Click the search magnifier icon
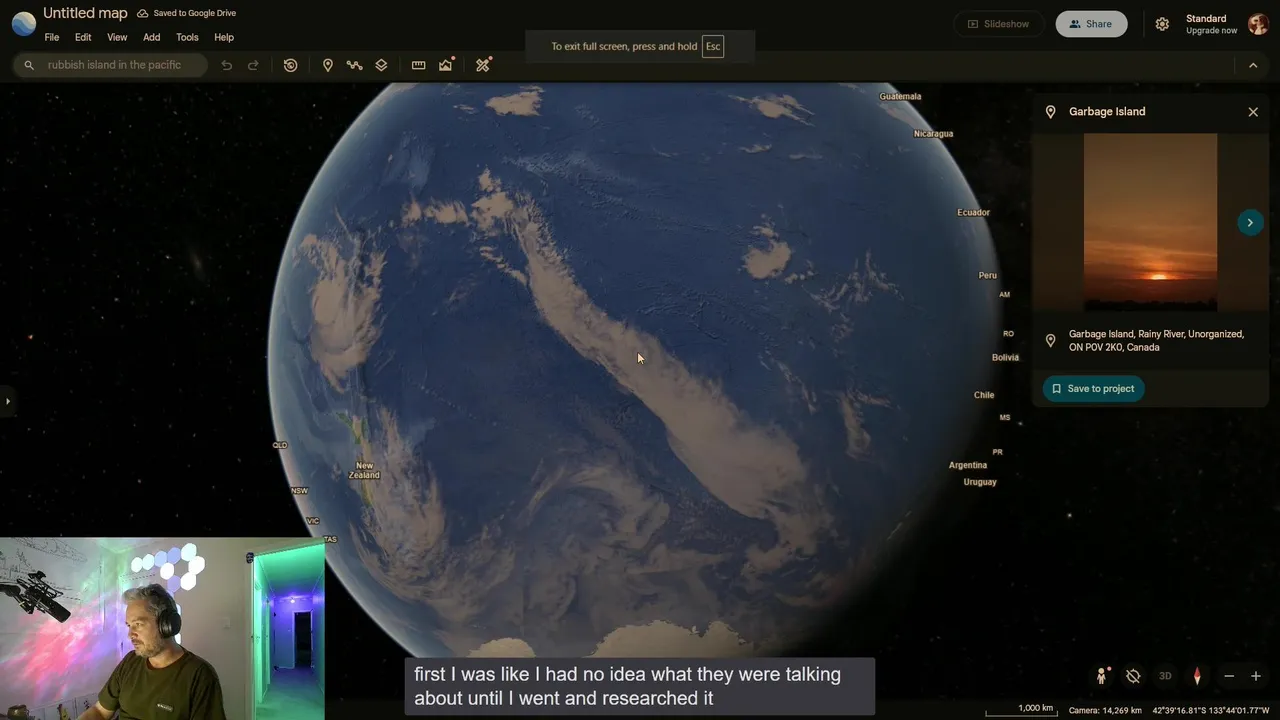Screen dimensions: 1280x720 pyautogui.click(x=29, y=65)
